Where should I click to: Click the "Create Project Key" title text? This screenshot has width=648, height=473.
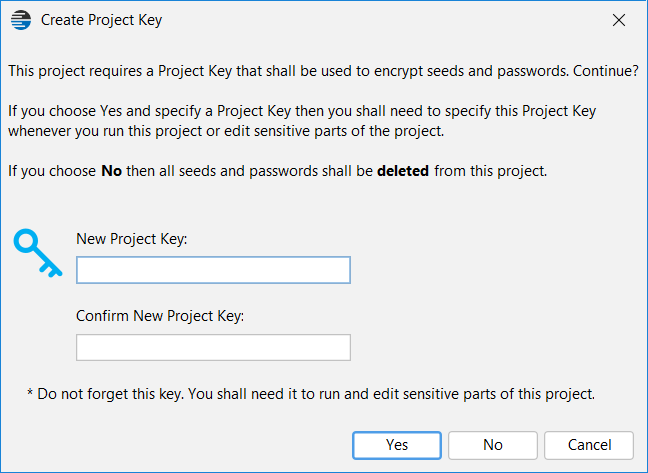[102, 20]
